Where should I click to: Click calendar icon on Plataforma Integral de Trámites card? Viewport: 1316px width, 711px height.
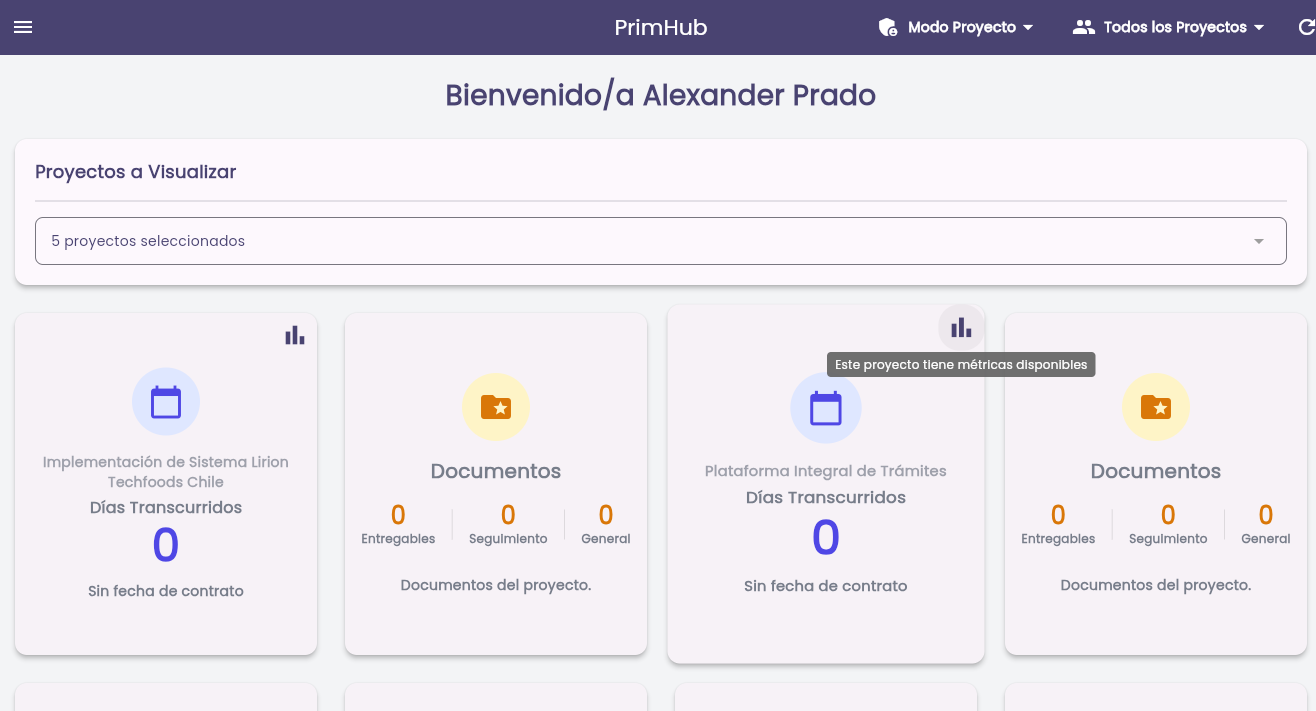pos(825,408)
